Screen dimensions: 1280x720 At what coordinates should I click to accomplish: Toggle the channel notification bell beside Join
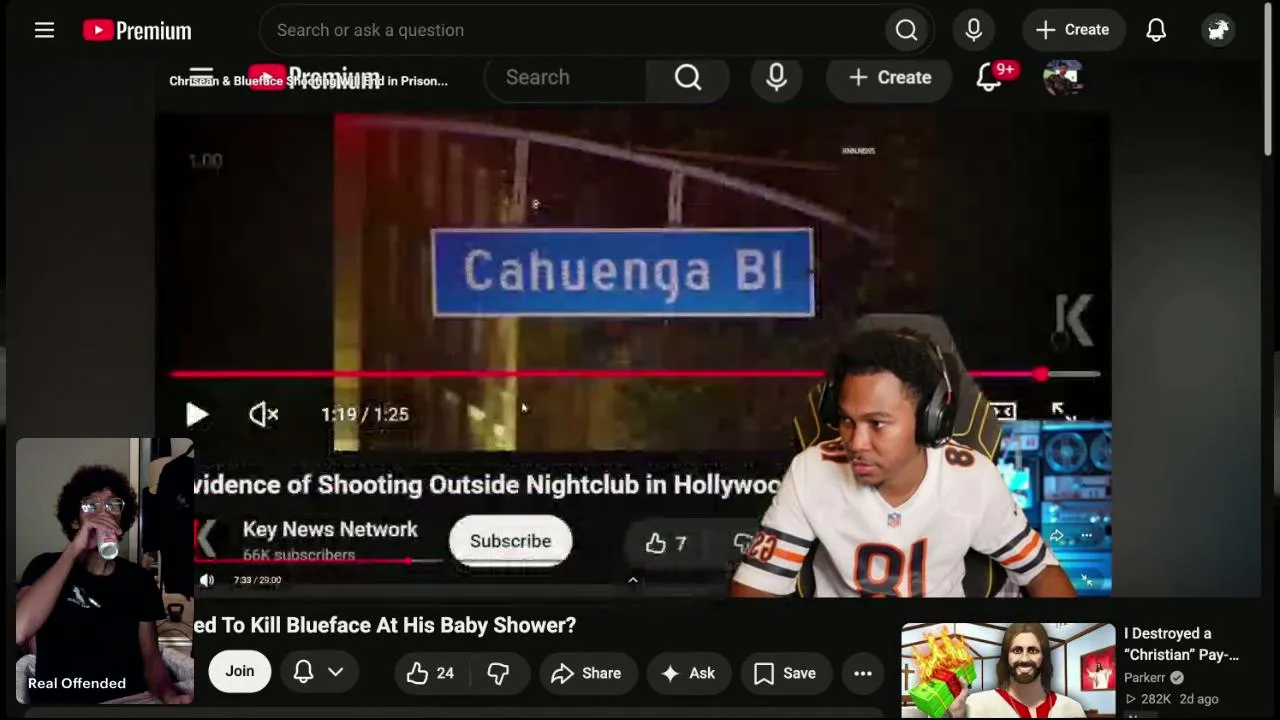pos(303,672)
